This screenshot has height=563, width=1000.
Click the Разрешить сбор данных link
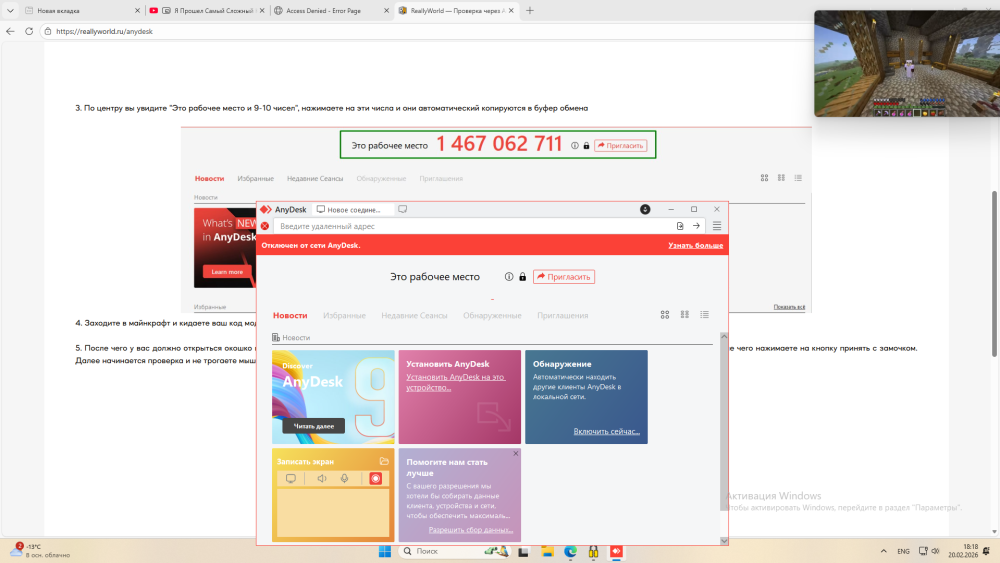click(471, 530)
